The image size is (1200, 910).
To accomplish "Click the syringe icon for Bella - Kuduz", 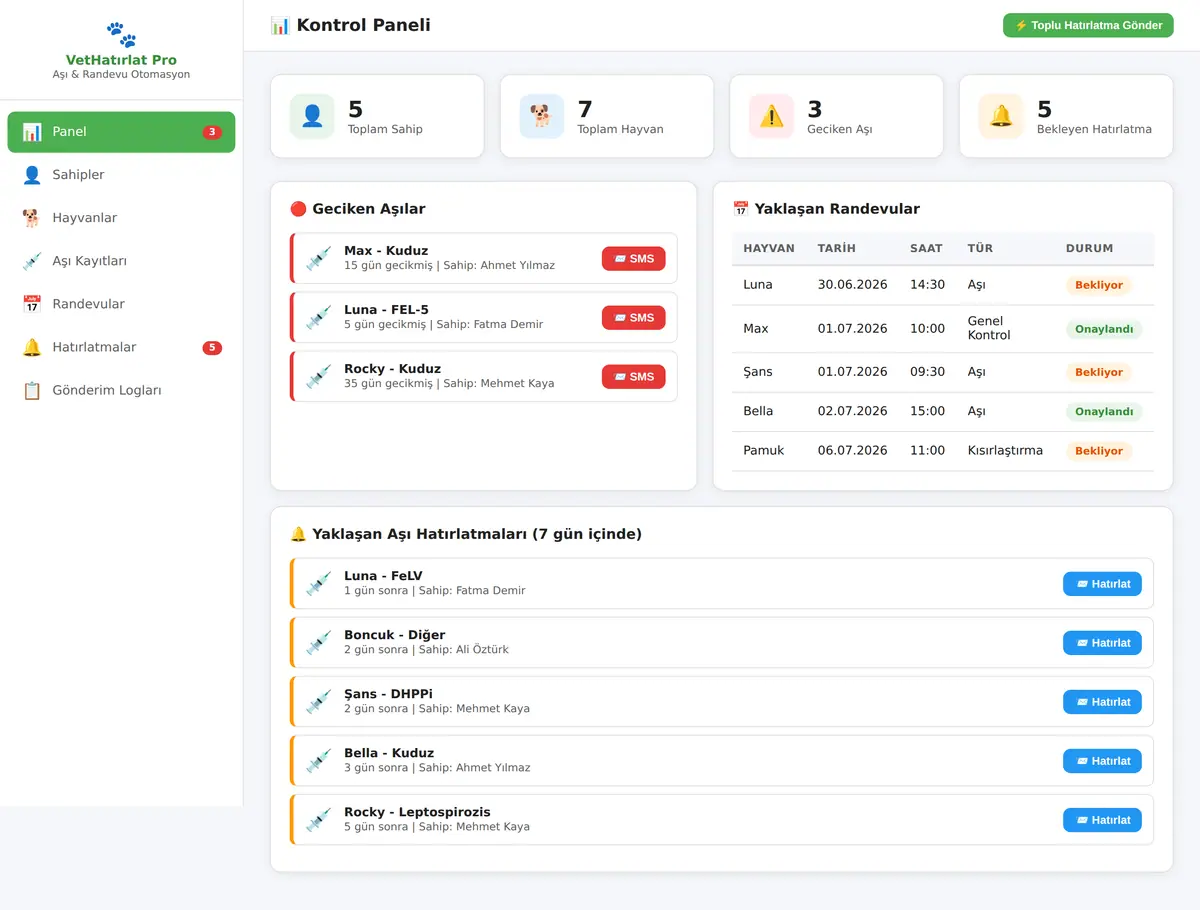I will 318,760.
